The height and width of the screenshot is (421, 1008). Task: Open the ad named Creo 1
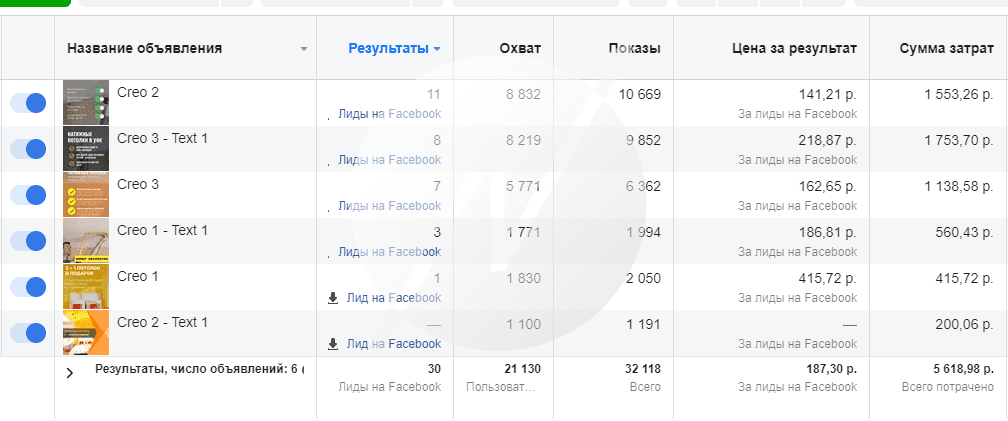click(x=138, y=276)
